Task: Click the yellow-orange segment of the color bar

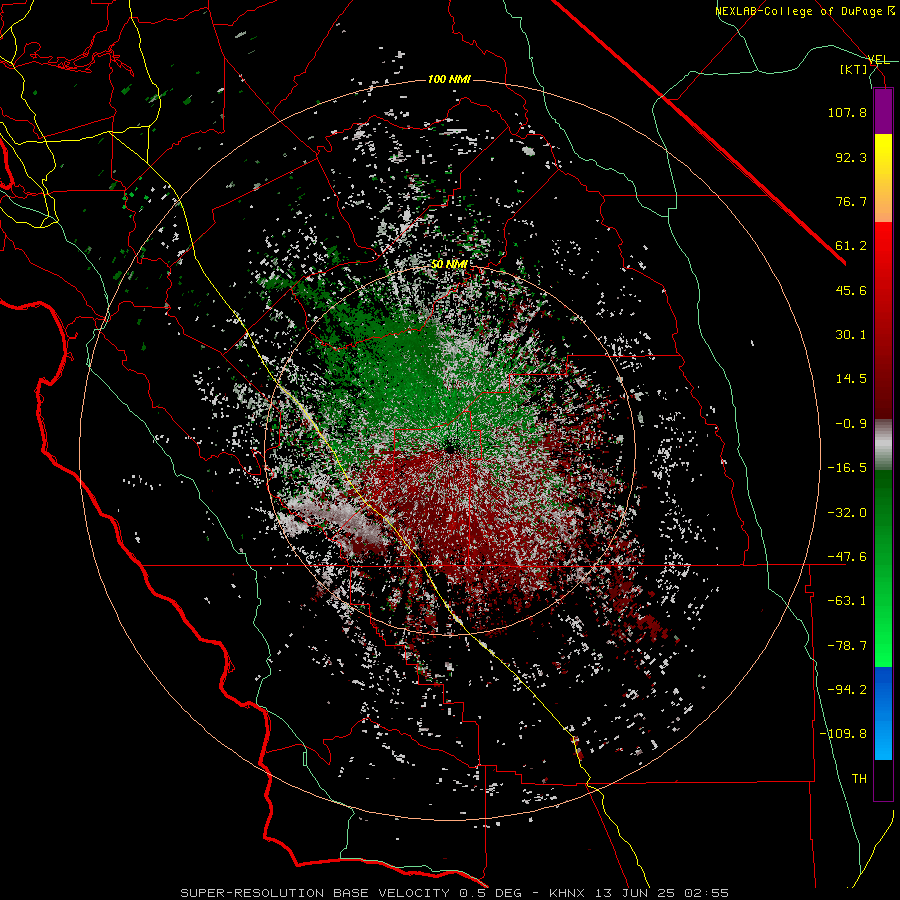Action: (883, 178)
